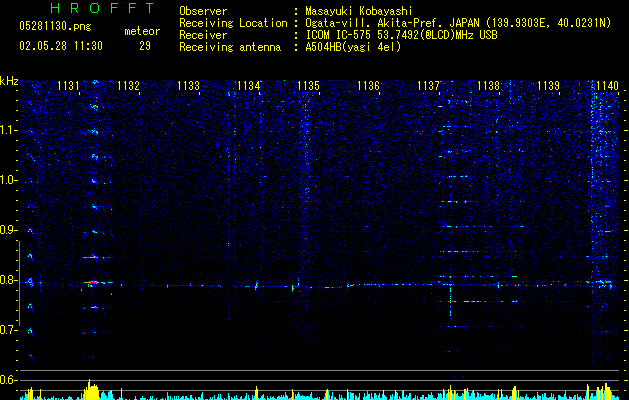Select the filename 05281130.png
Image resolution: width=629 pixels, height=400 pixels.
pos(55,27)
